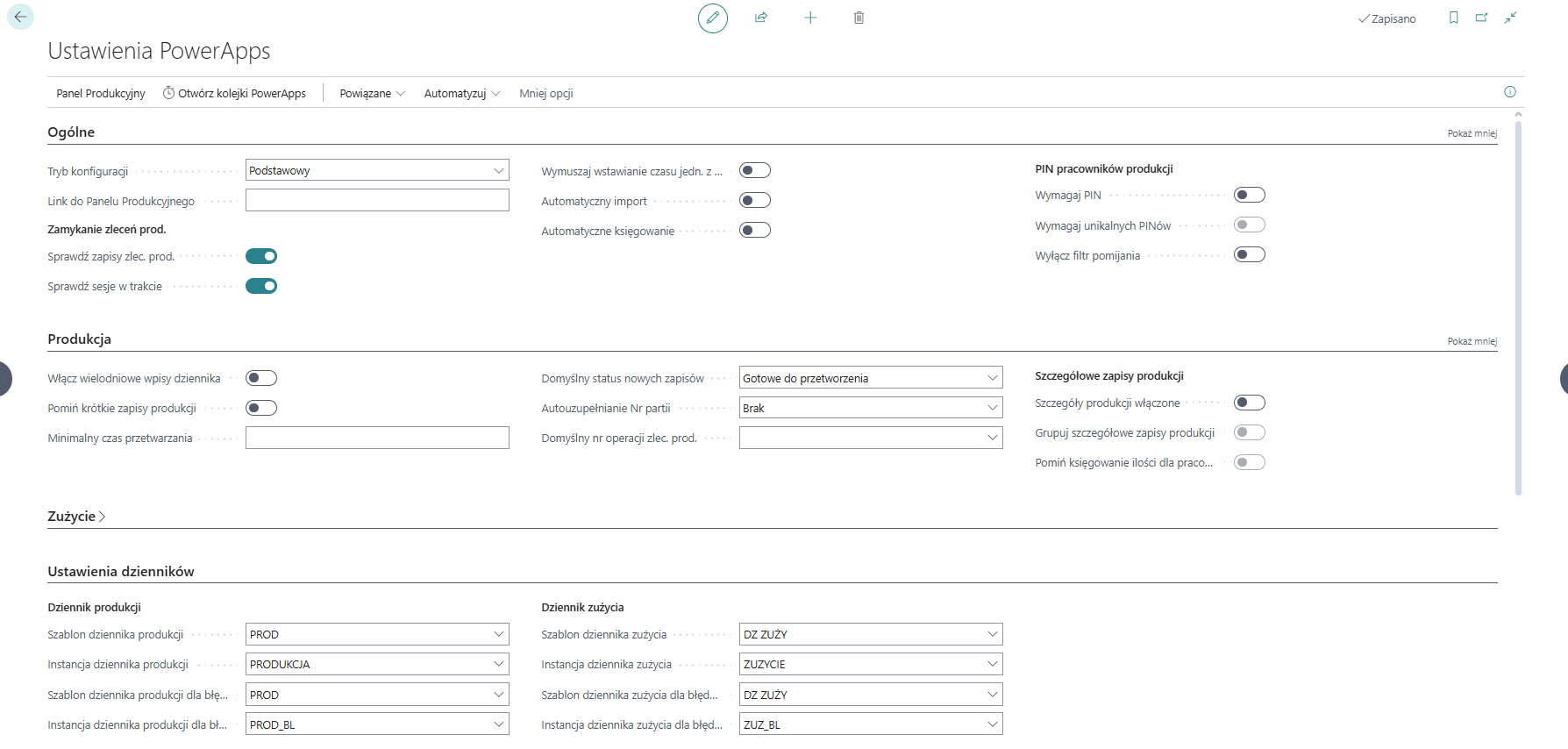Disable Sprawdź zapisy zlec. prod. toggle
Viewport: 1568px width, 749px height.
tap(261, 256)
